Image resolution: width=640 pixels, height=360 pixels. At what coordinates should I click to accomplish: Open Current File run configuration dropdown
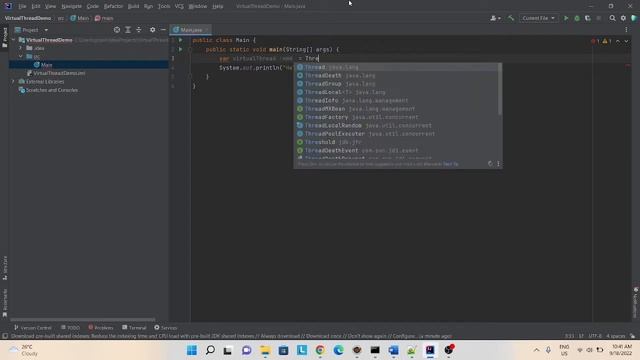538,18
